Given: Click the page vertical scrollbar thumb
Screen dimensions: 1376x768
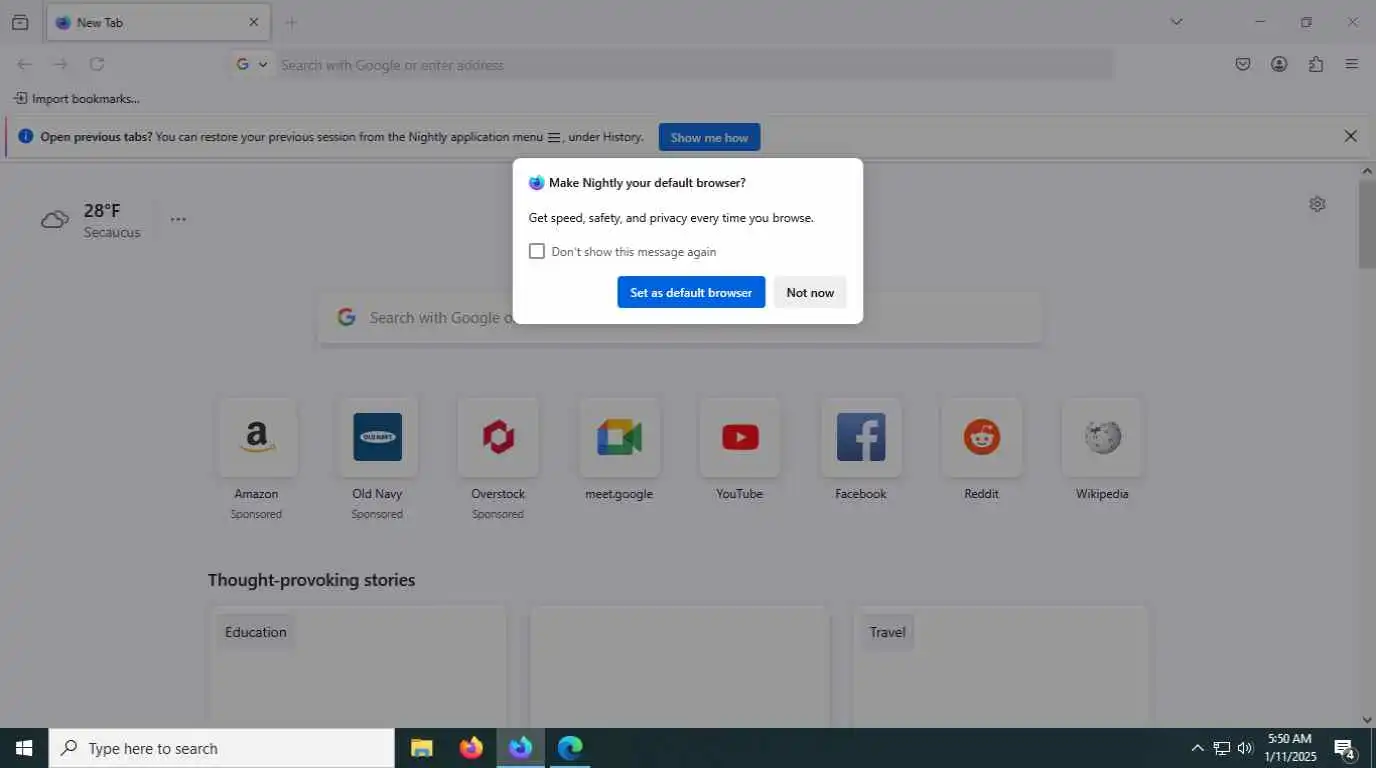Looking at the screenshot, I should [1367, 224].
